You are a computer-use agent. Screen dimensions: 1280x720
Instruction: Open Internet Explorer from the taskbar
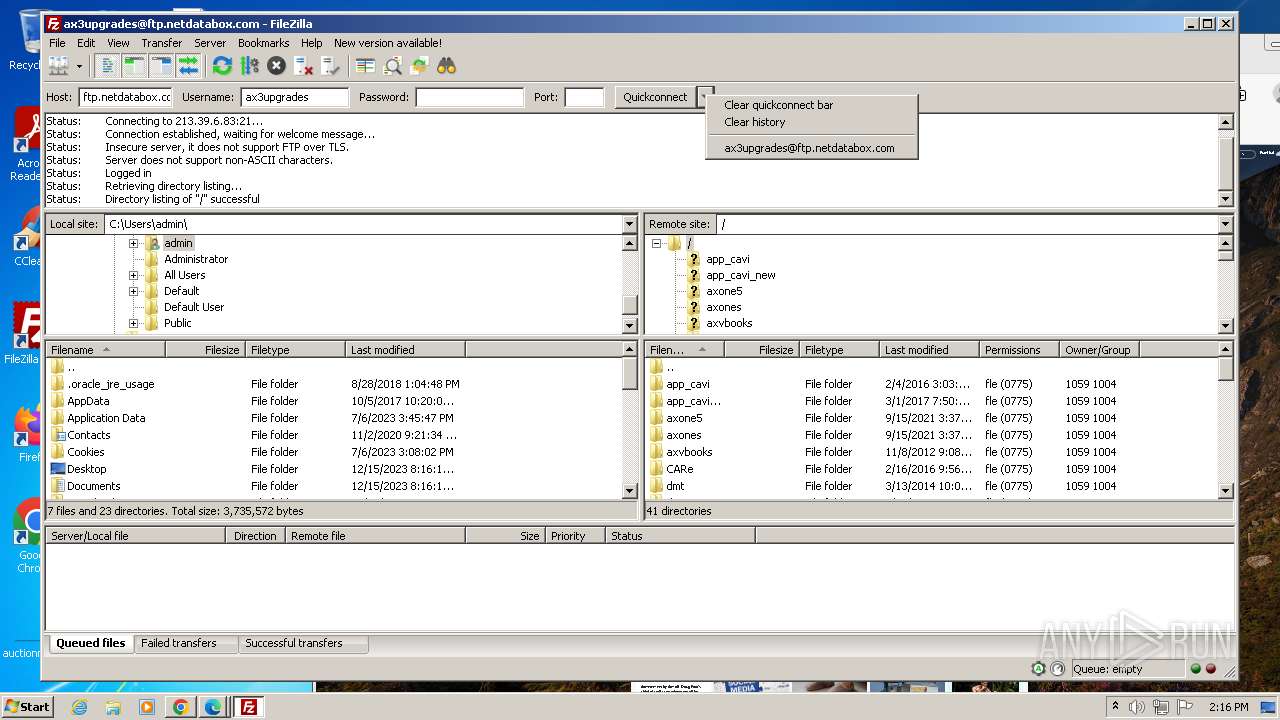click(x=79, y=707)
